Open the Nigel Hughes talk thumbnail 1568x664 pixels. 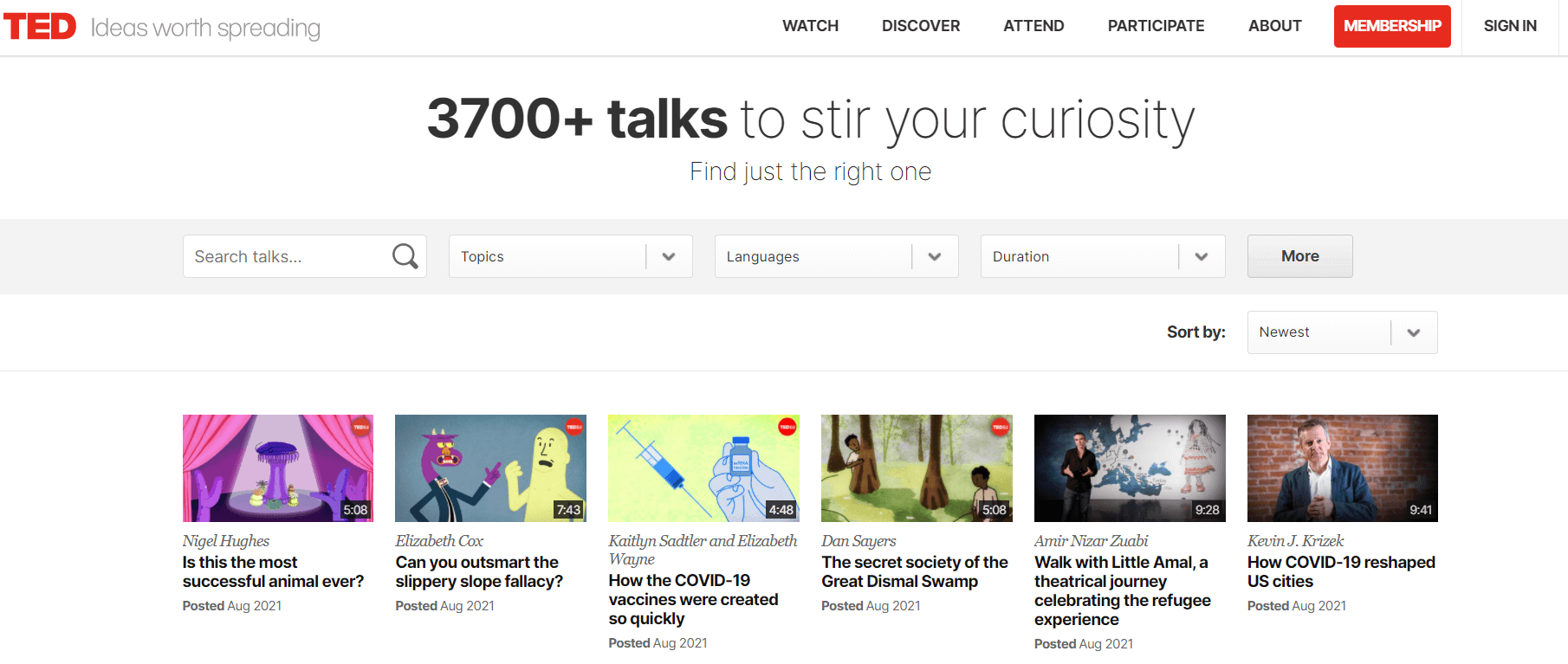pyautogui.click(x=278, y=468)
